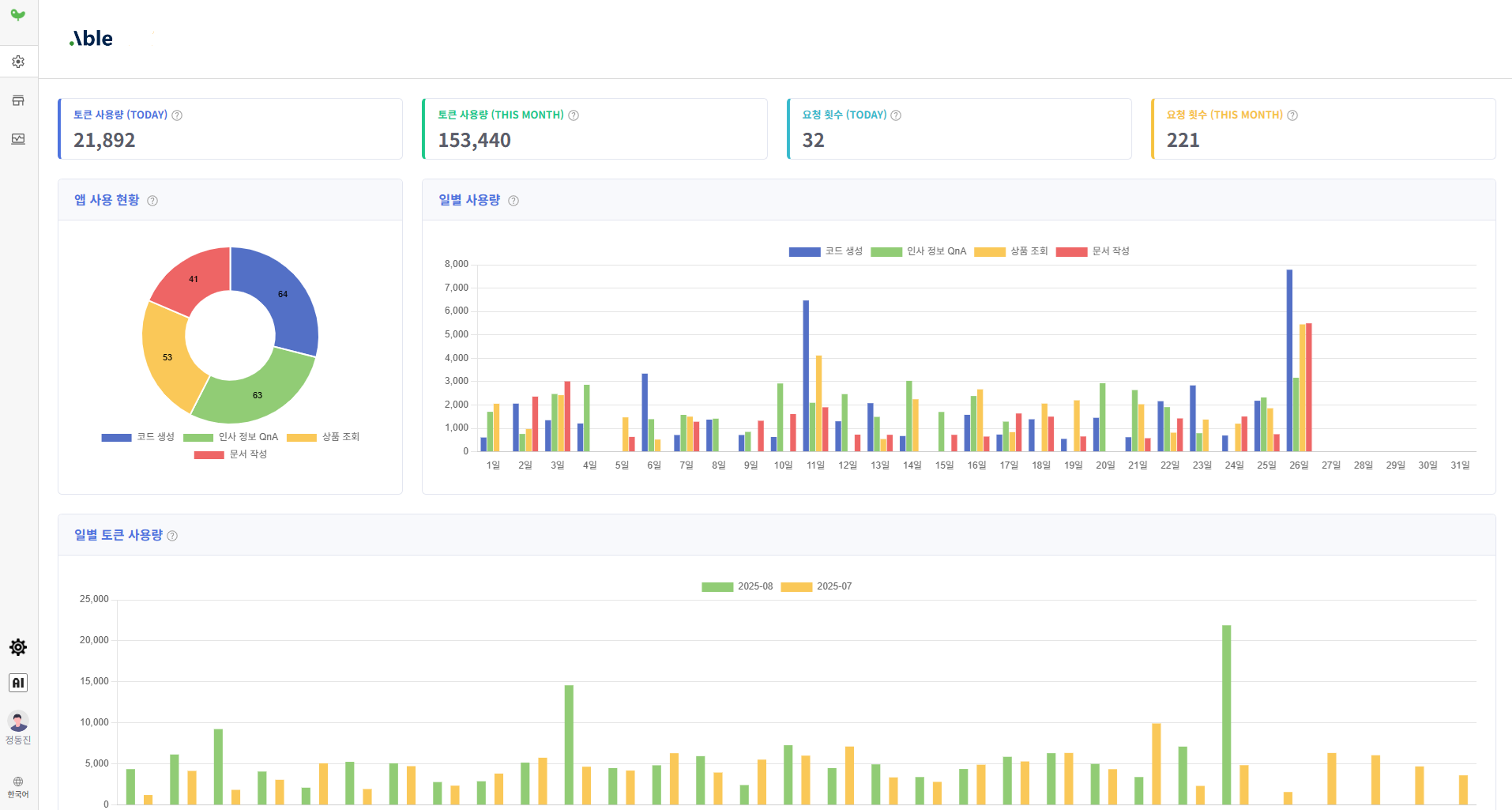
Task: Show help icon beside 일별 사용량
Action: coord(513,201)
